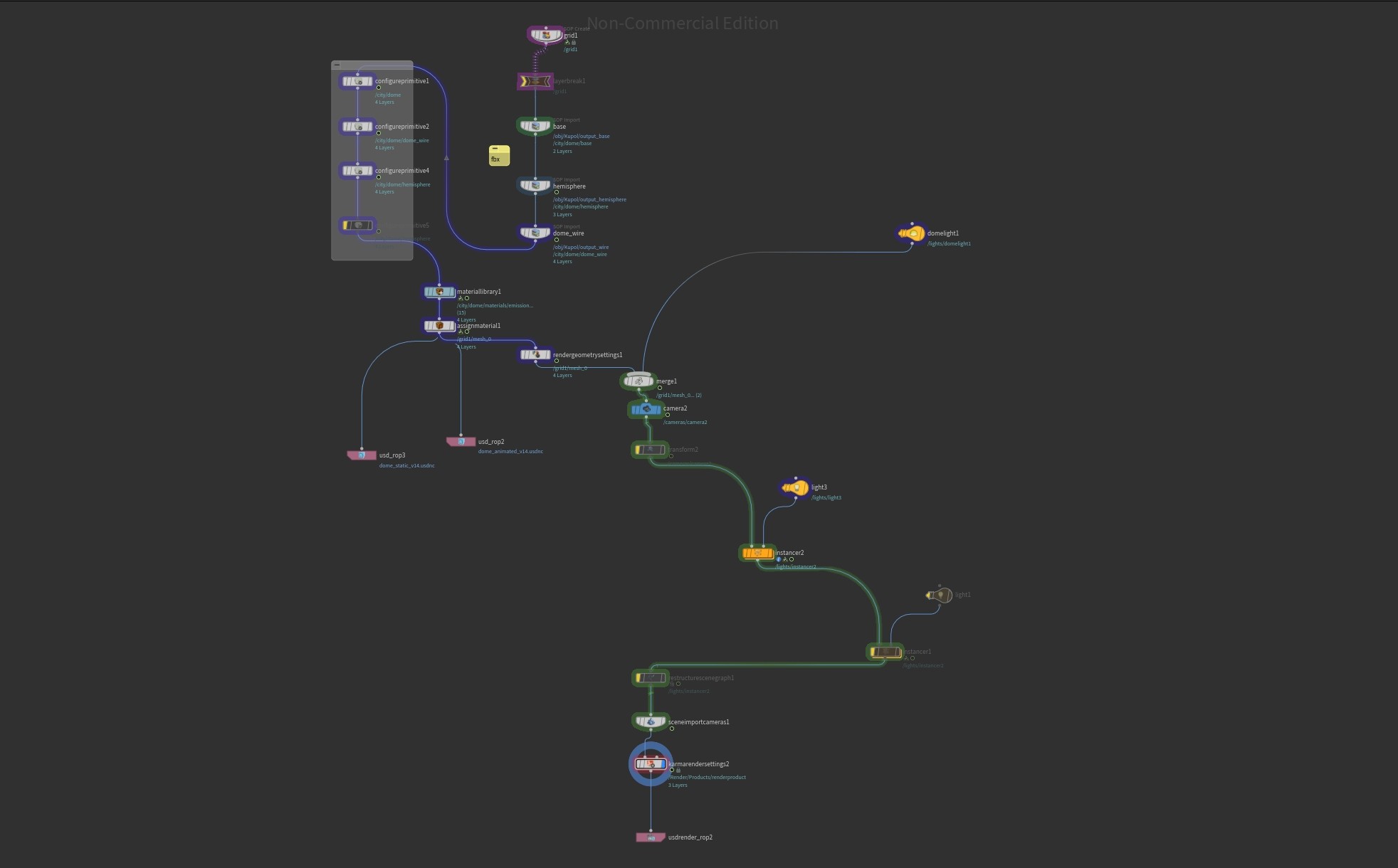Click the light3 node icon

pyautogui.click(x=795, y=488)
